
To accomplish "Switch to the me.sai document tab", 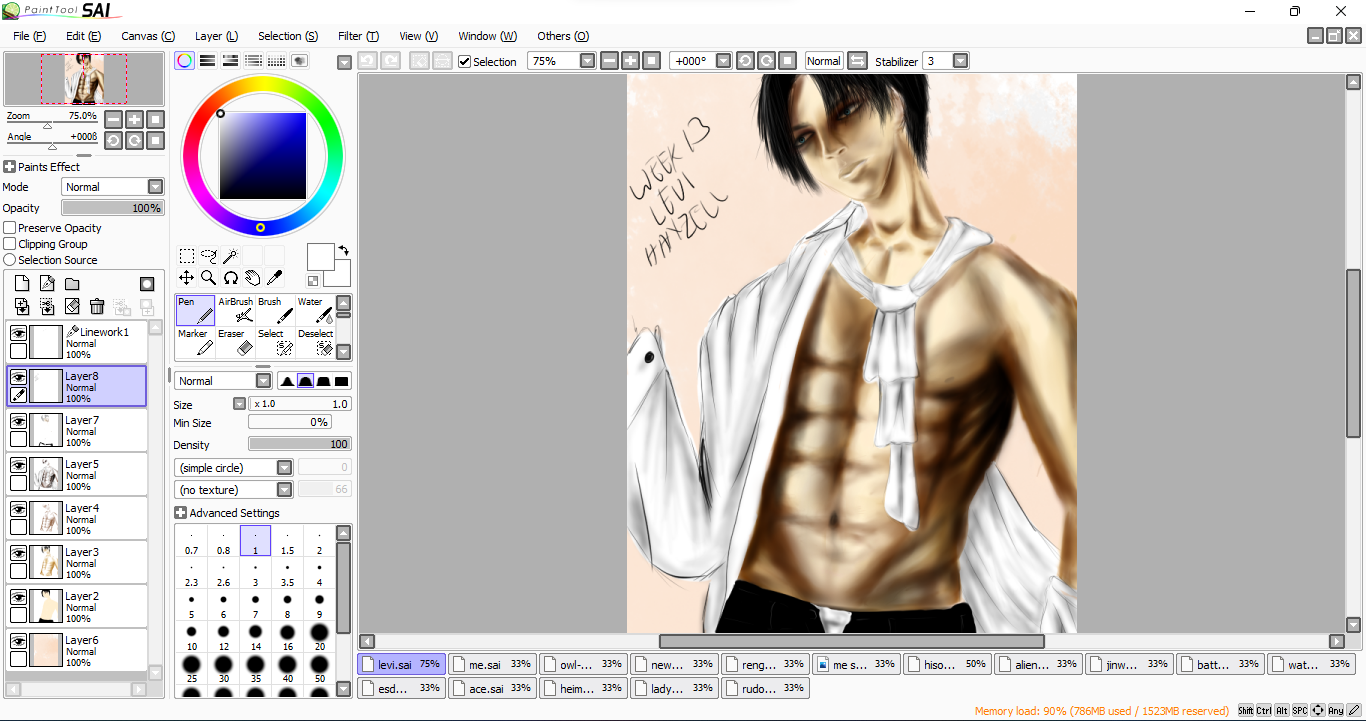I will tap(492, 664).
